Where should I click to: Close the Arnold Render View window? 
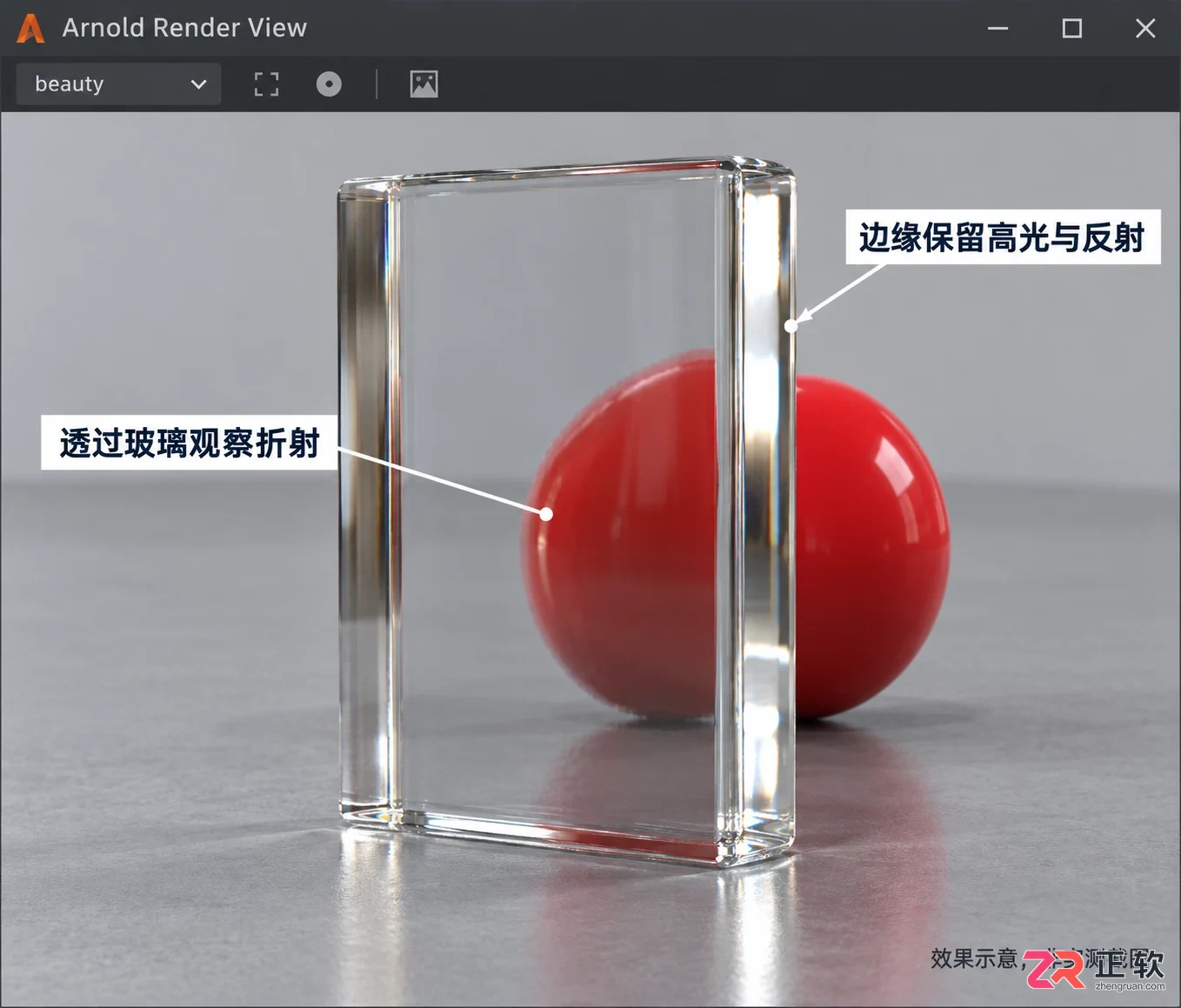[1145, 29]
